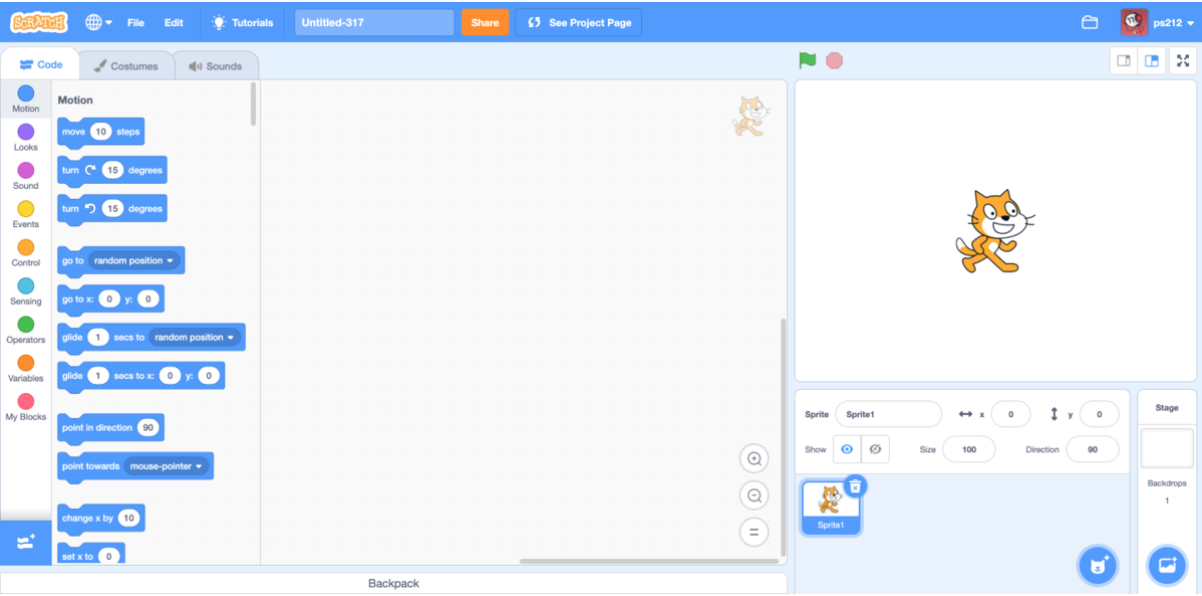Image resolution: width=1202 pixels, height=596 pixels.
Task: Click the red stop button
Action: tap(834, 61)
